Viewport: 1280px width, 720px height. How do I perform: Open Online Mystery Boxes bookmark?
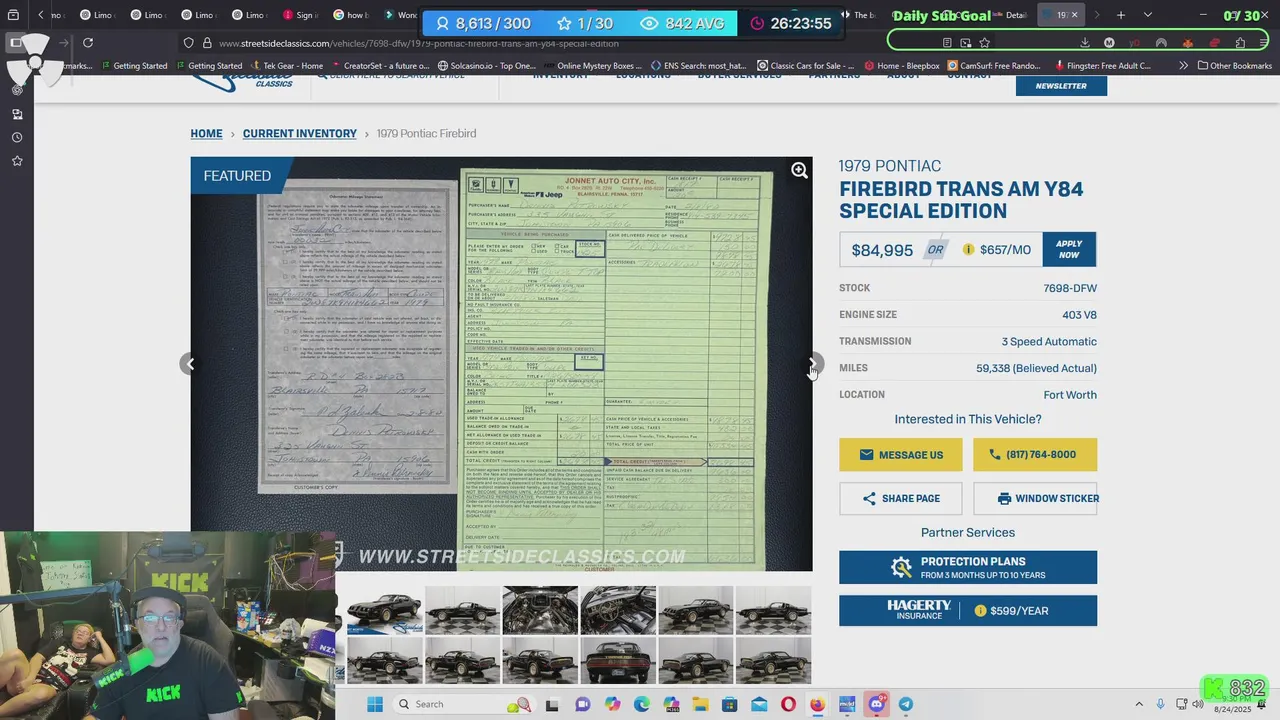592,66
